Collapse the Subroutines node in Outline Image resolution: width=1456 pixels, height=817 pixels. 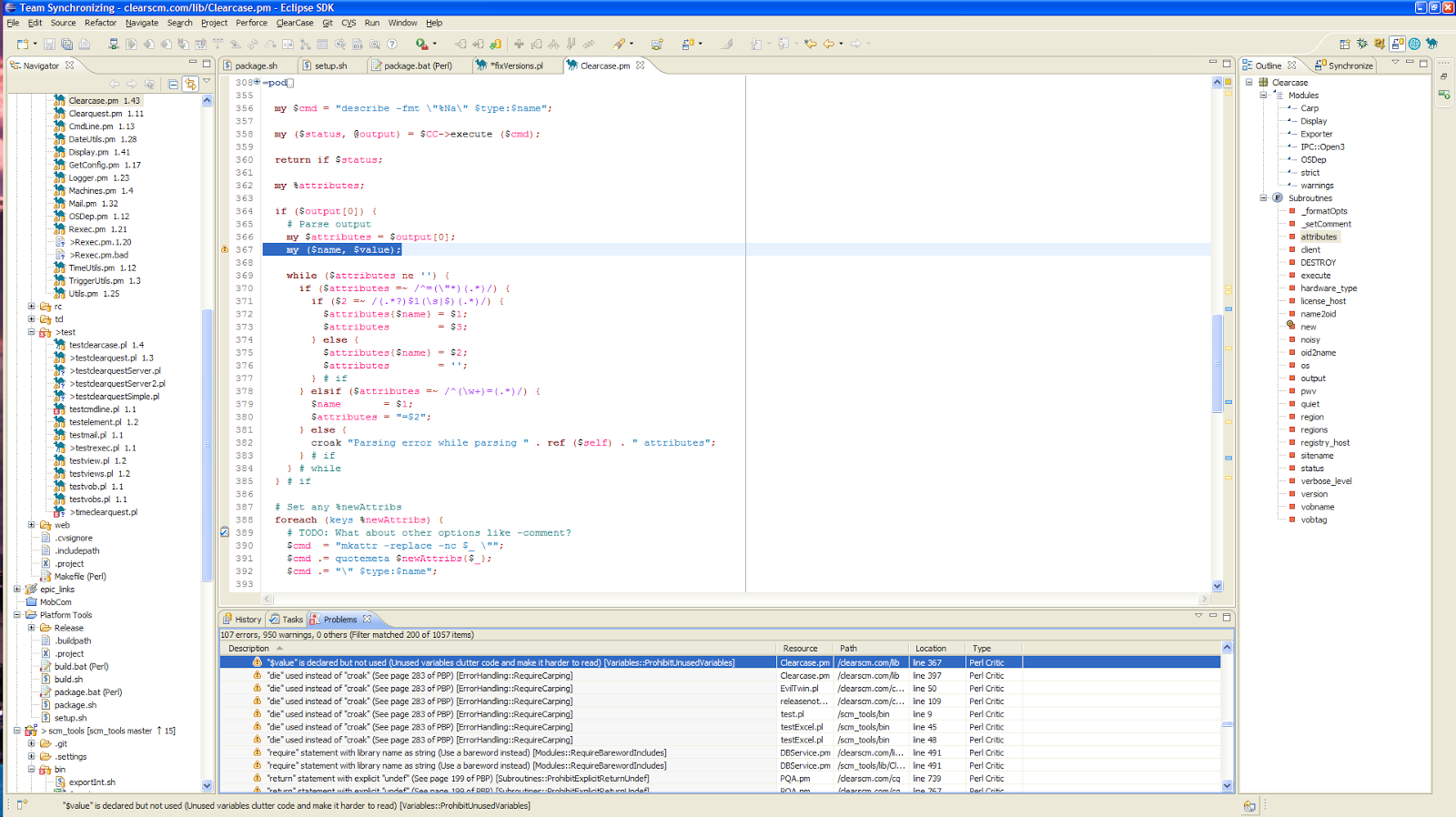point(1263,198)
